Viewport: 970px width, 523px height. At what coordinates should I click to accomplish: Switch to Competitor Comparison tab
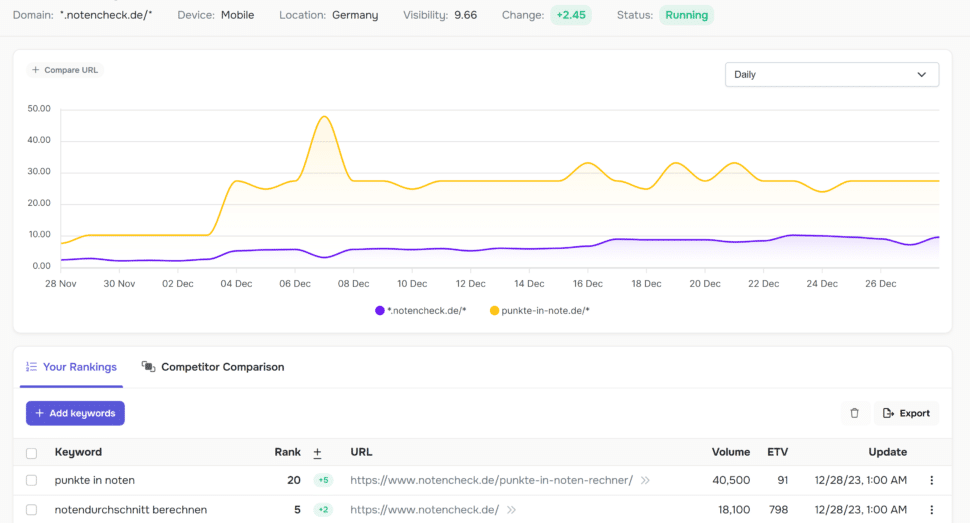coord(213,367)
